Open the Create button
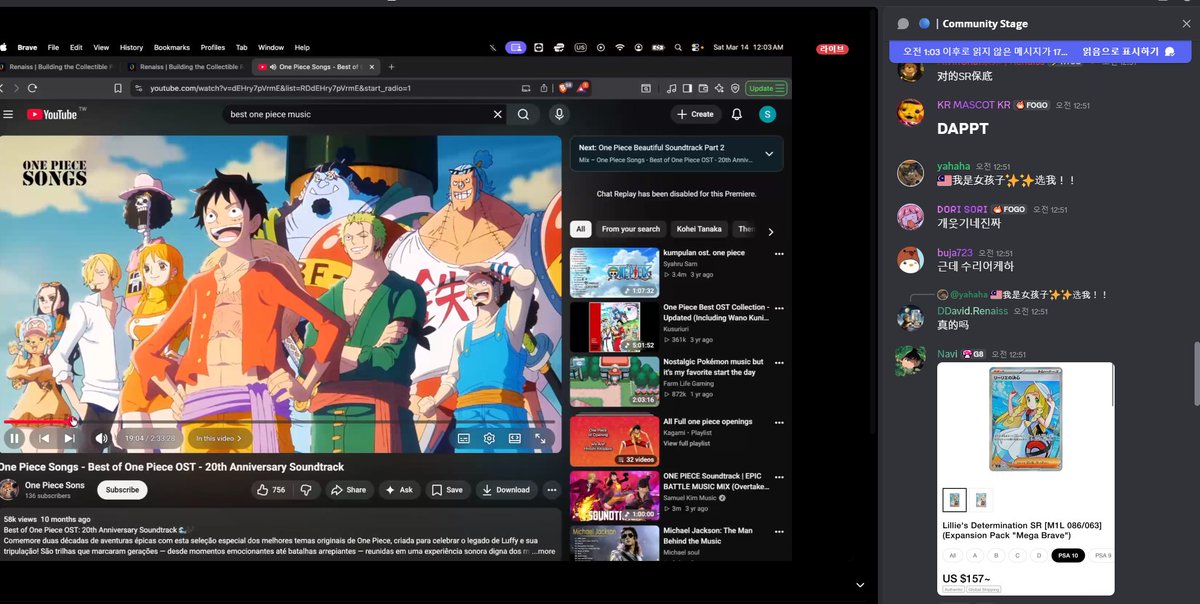This screenshot has height=604, width=1200. coord(696,115)
